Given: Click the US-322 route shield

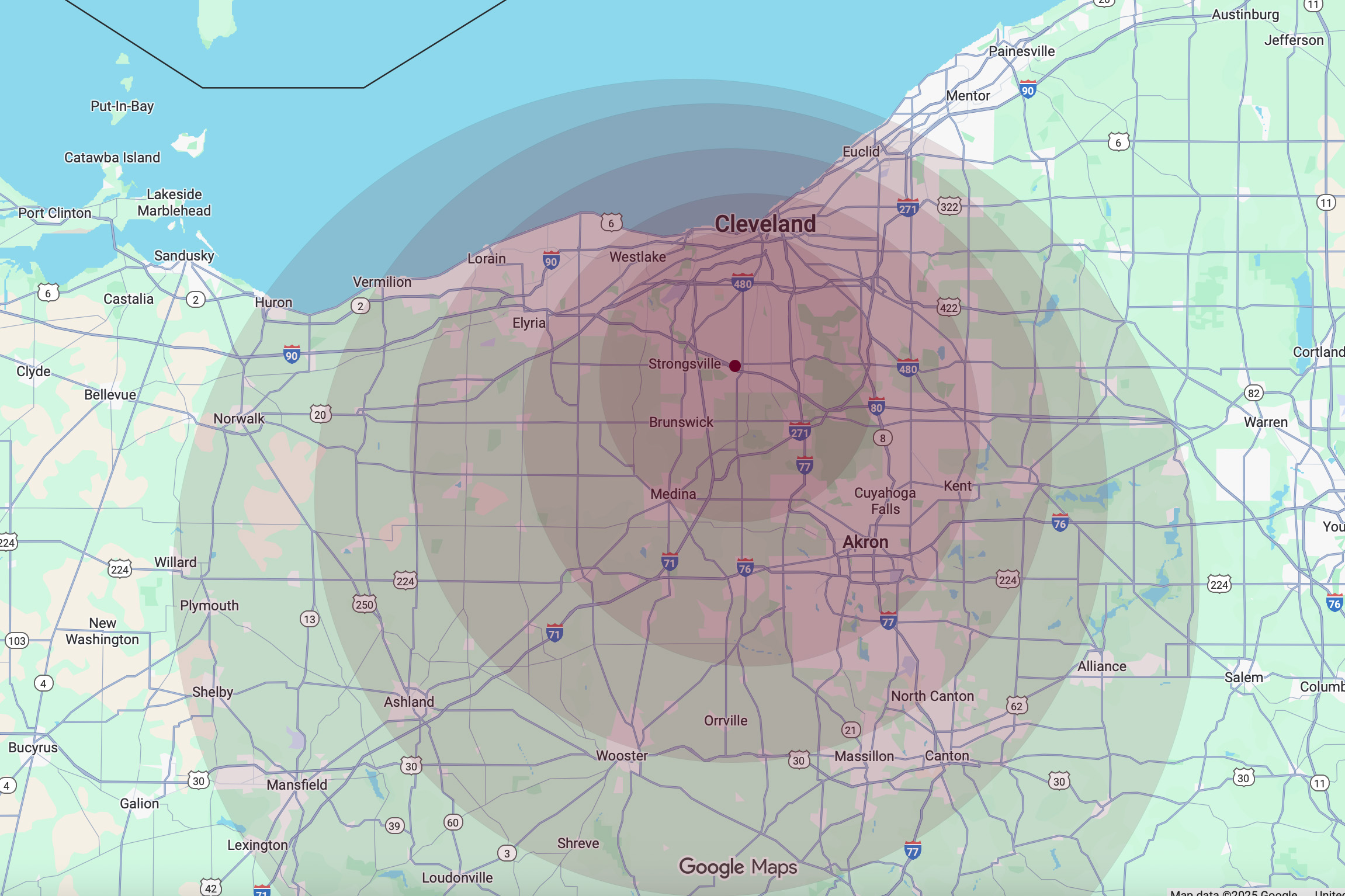Looking at the screenshot, I should click(x=949, y=207).
